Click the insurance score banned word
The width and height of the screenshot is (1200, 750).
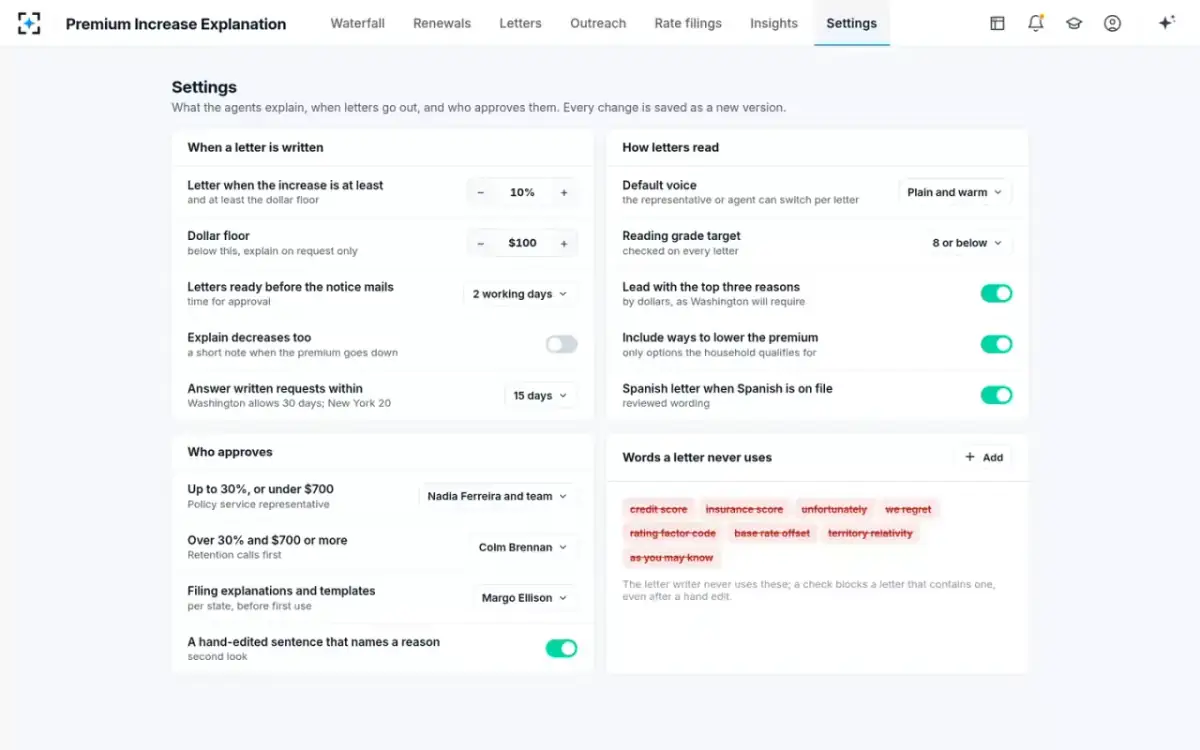(744, 509)
